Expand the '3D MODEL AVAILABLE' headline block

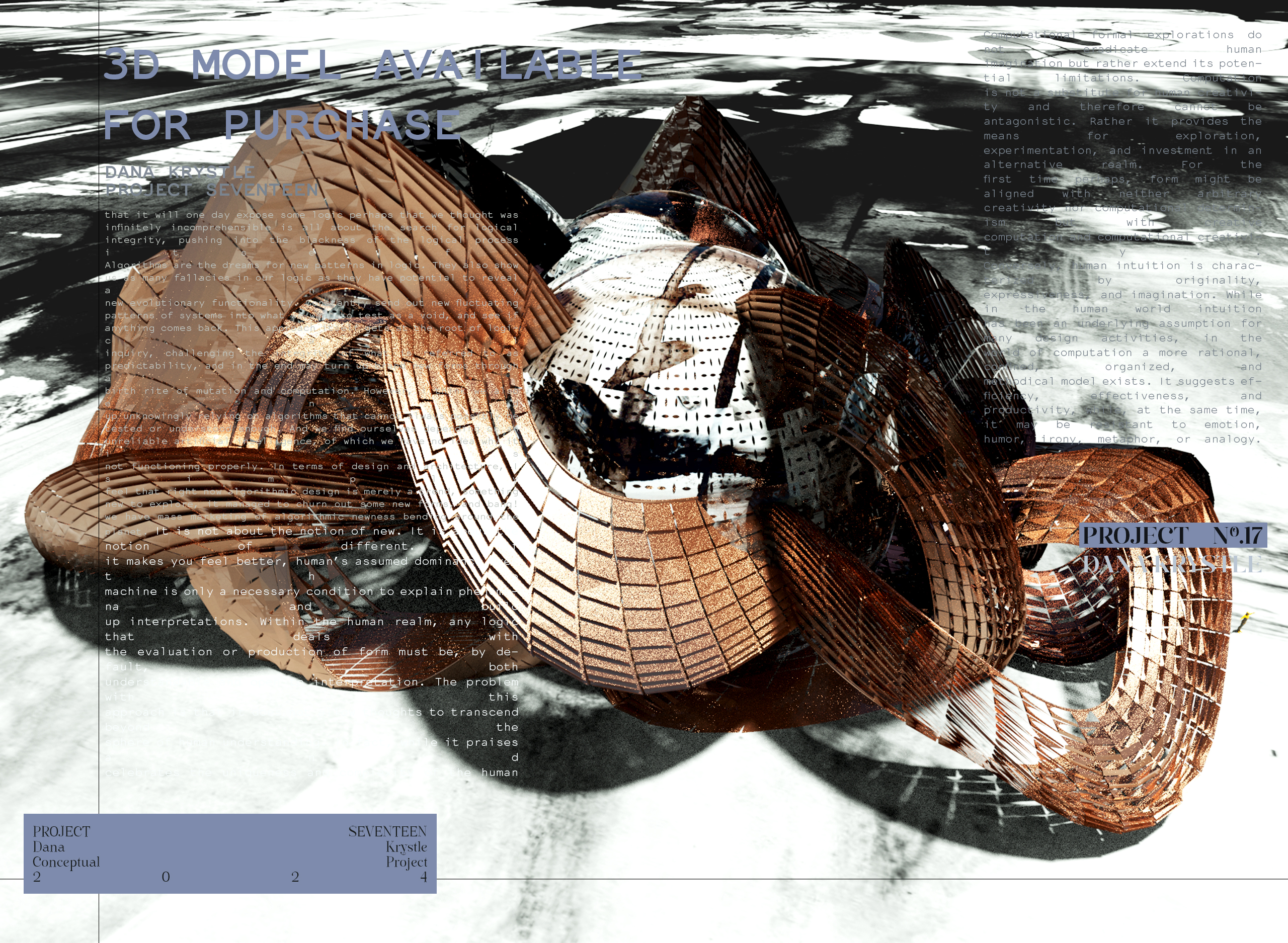coord(371,63)
